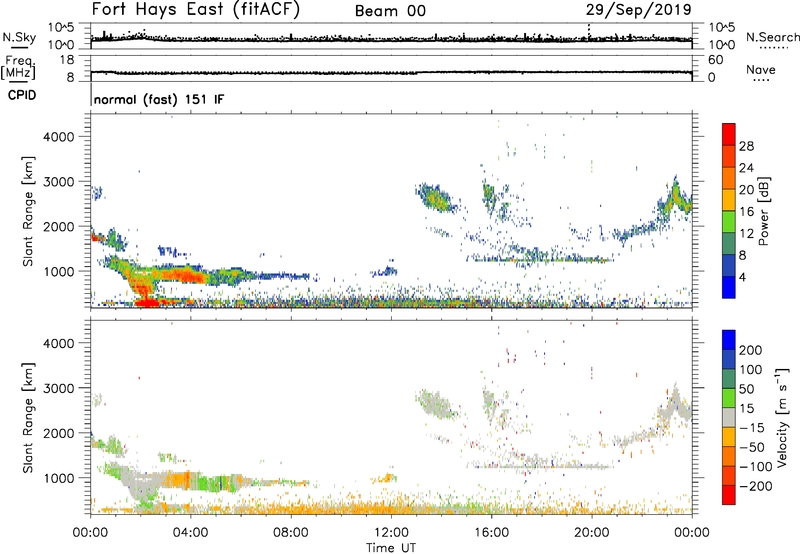Click the date '29/Sep/2019'
Viewport: 800px width, 554px height.
point(638,10)
